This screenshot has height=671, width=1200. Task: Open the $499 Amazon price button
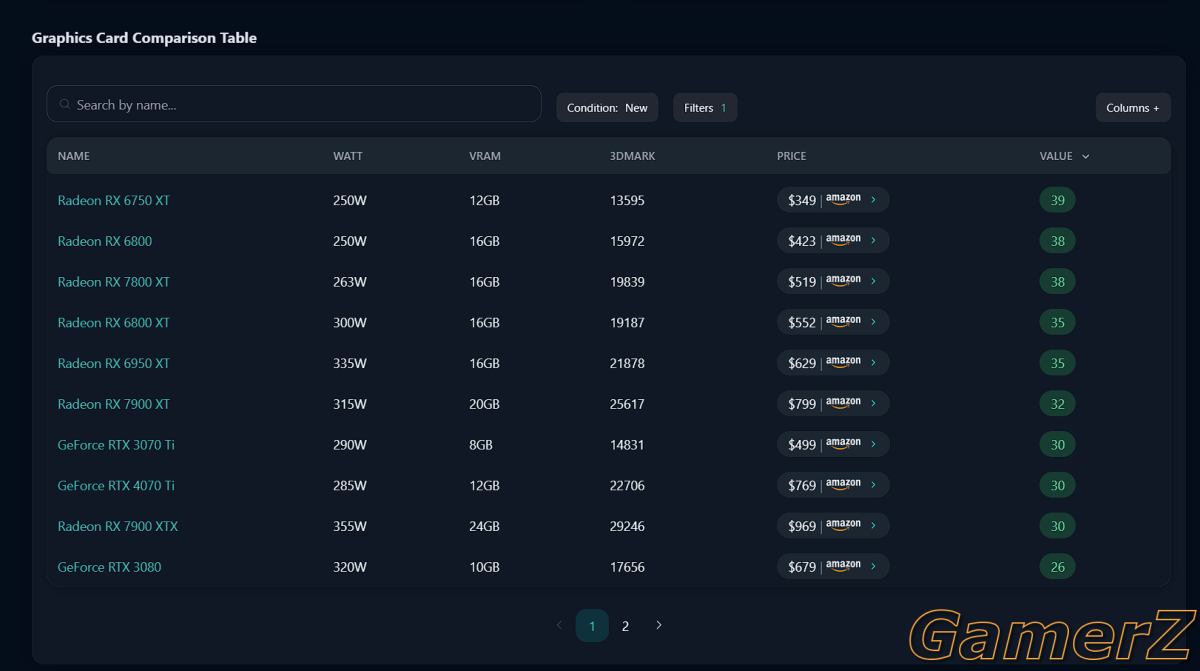[833, 445]
